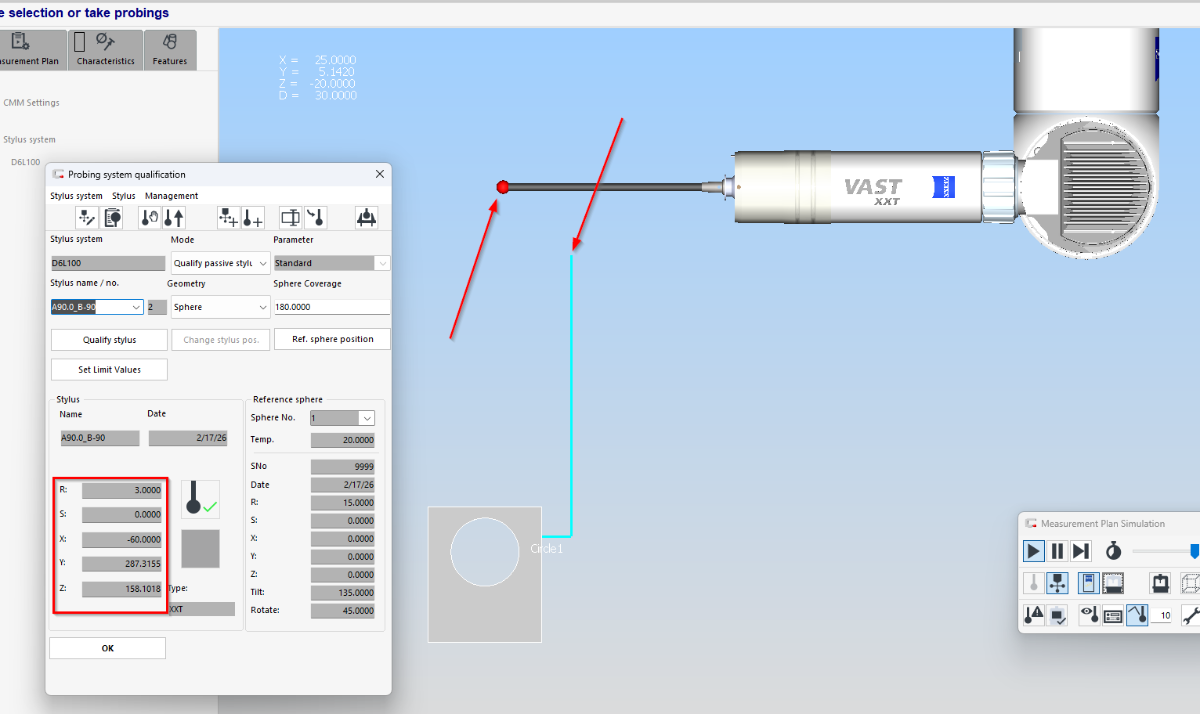
Task: Click the manual stylus change hand icon
Action: point(149,217)
